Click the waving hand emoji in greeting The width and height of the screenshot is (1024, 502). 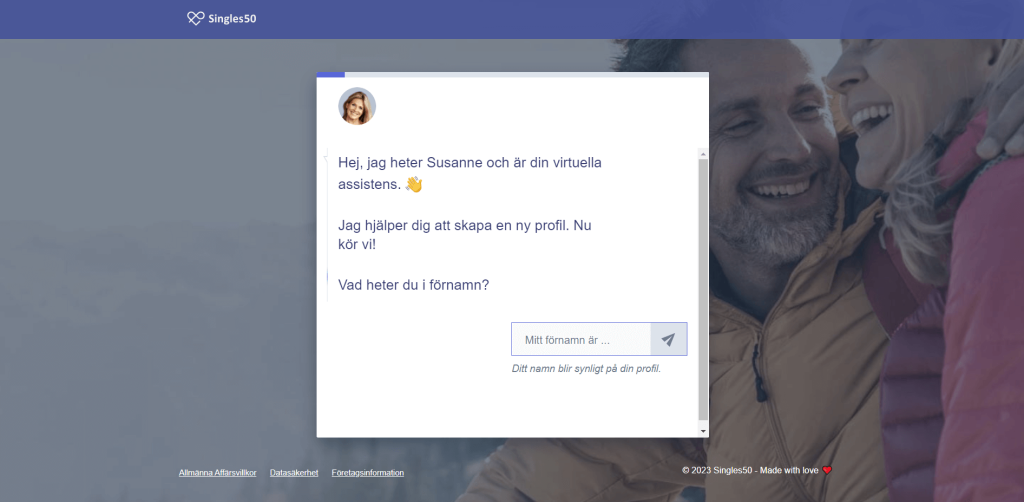(x=414, y=185)
